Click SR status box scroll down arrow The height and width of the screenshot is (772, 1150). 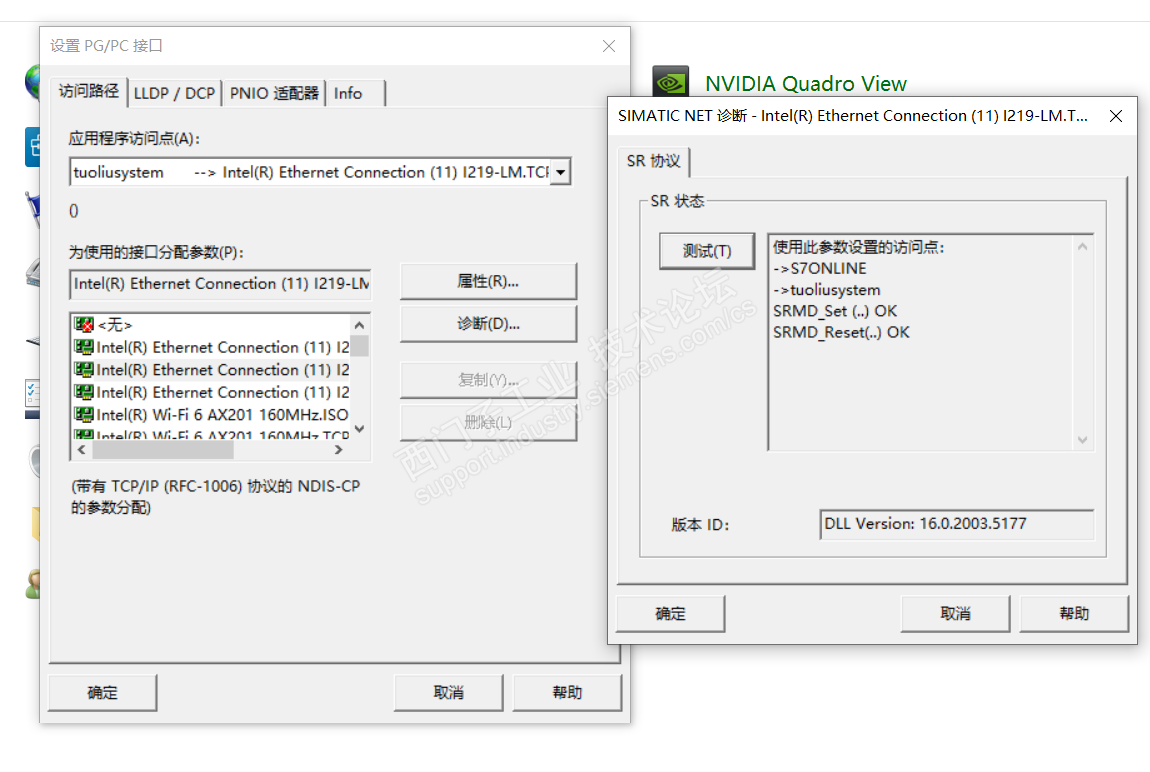pos(1083,440)
